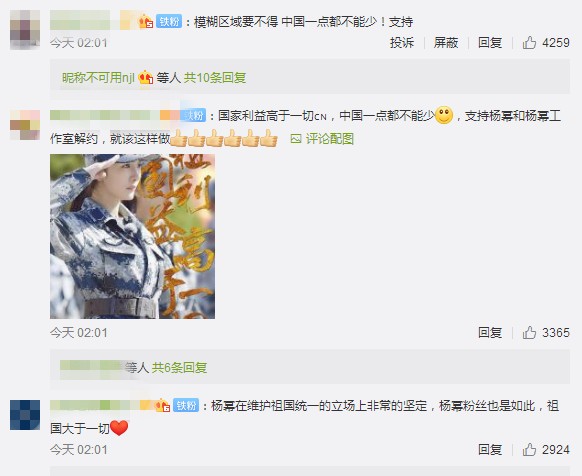
Task: Open the first commenter's avatar
Action: pos(25,29)
